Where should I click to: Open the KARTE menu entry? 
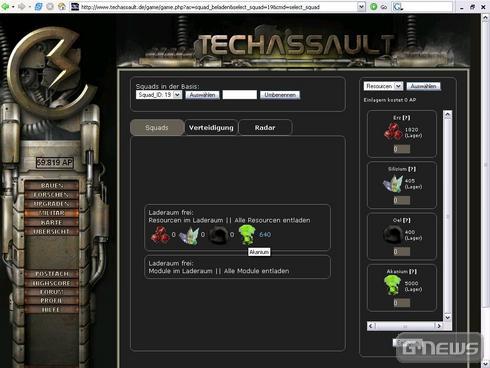click(x=52, y=222)
